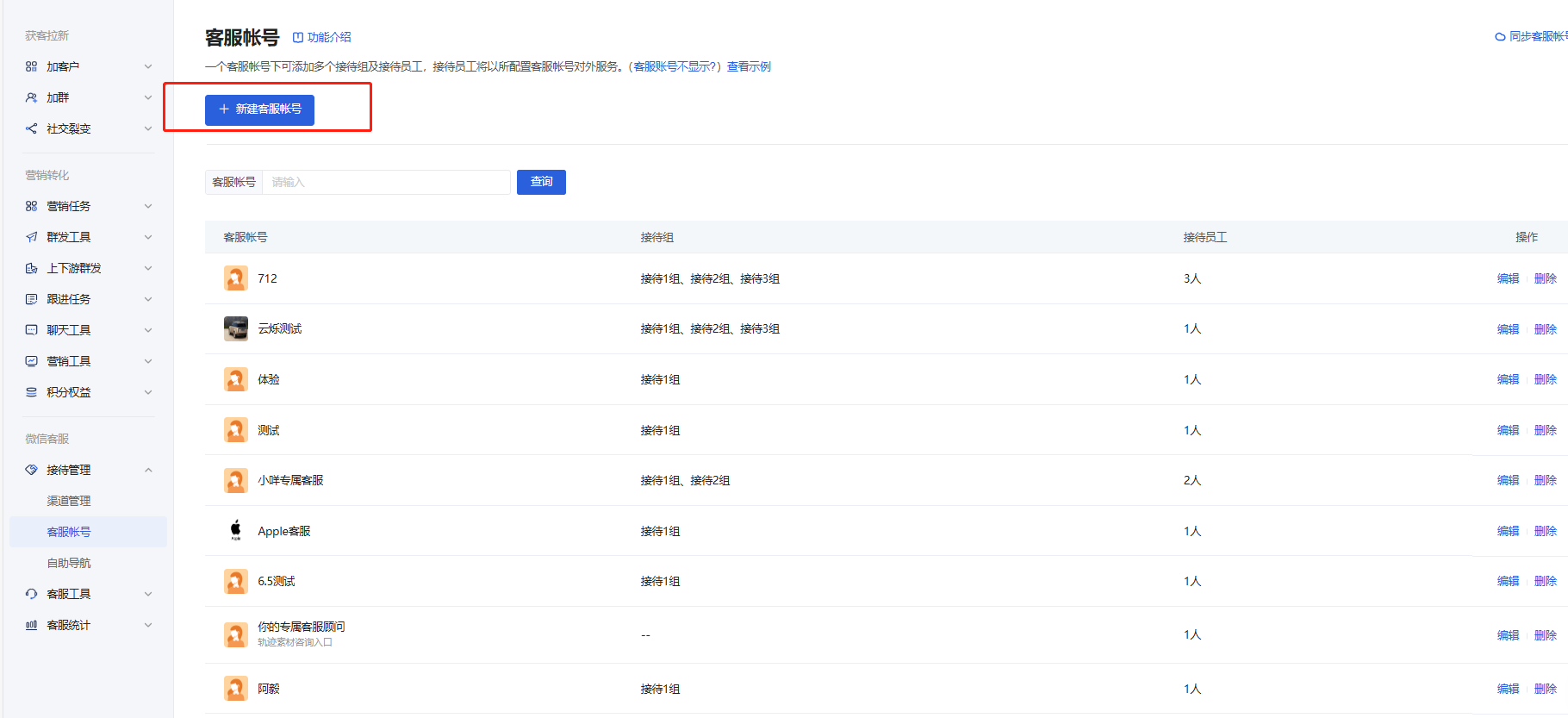1568x718 pixels.
Task: Click the Apple客服 avatar logo
Action: pos(236,530)
